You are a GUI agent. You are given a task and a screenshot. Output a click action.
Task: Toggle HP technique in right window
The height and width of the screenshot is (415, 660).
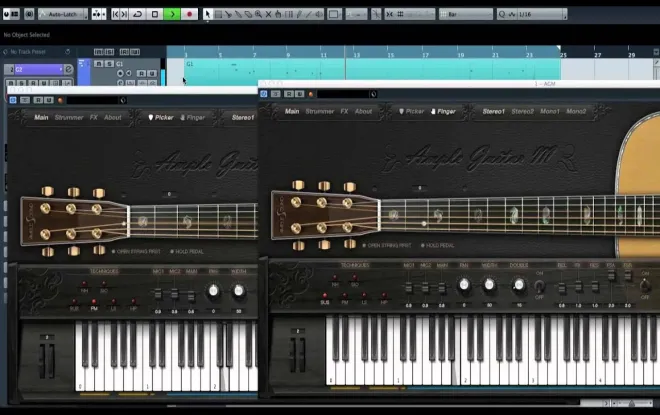[x=384, y=298]
